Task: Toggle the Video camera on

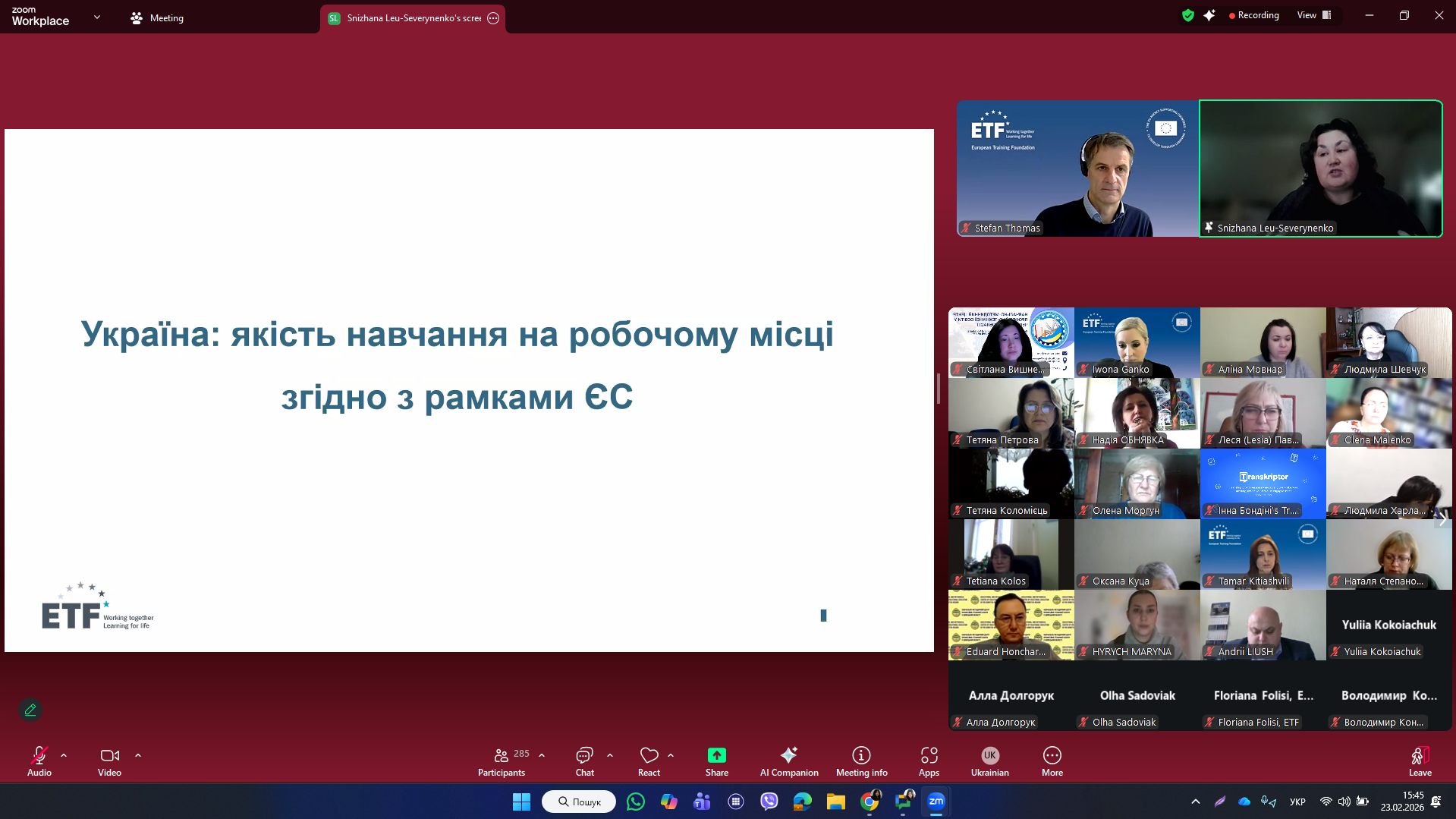Action: pos(109,761)
